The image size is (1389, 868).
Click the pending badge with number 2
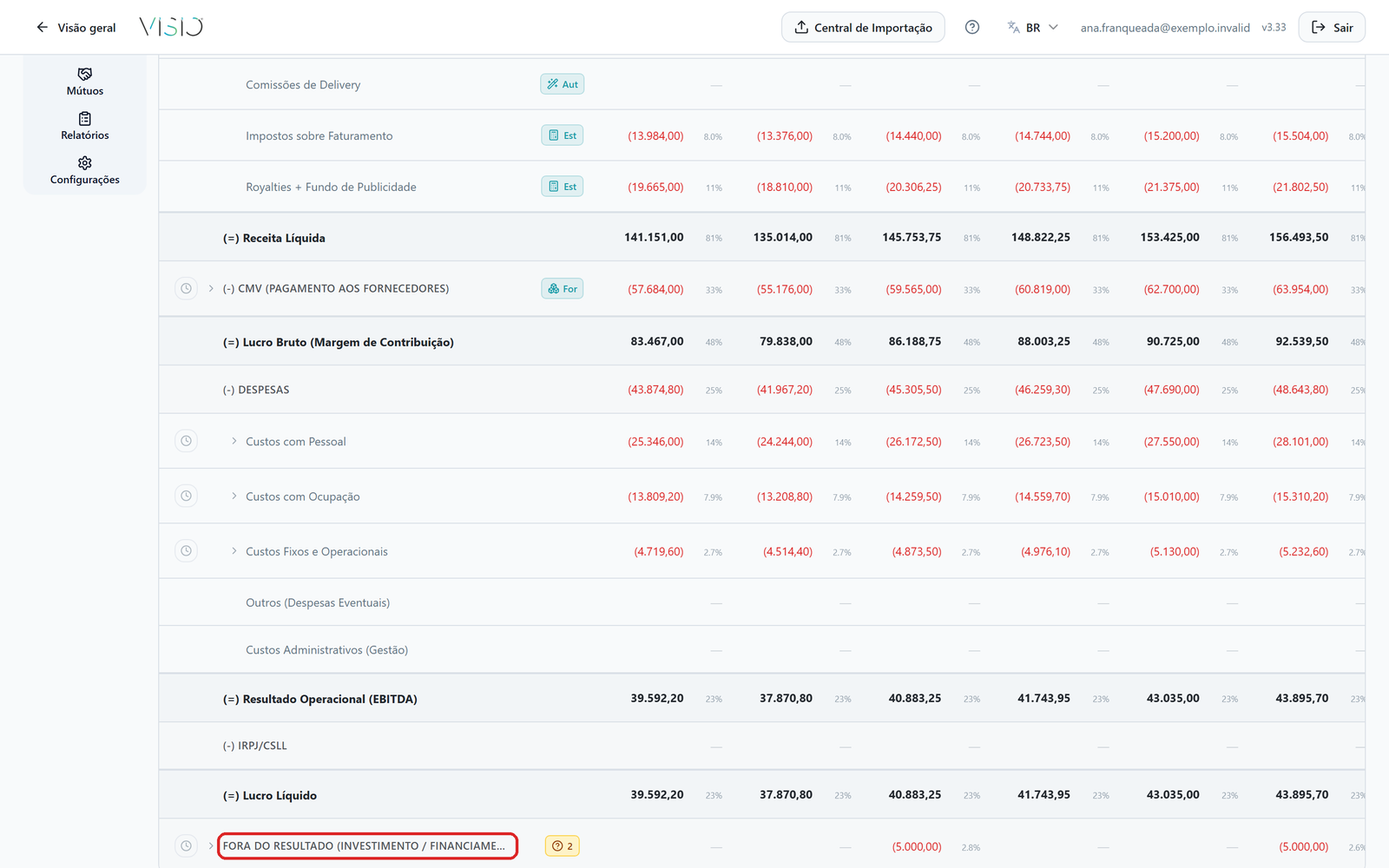tap(563, 845)
